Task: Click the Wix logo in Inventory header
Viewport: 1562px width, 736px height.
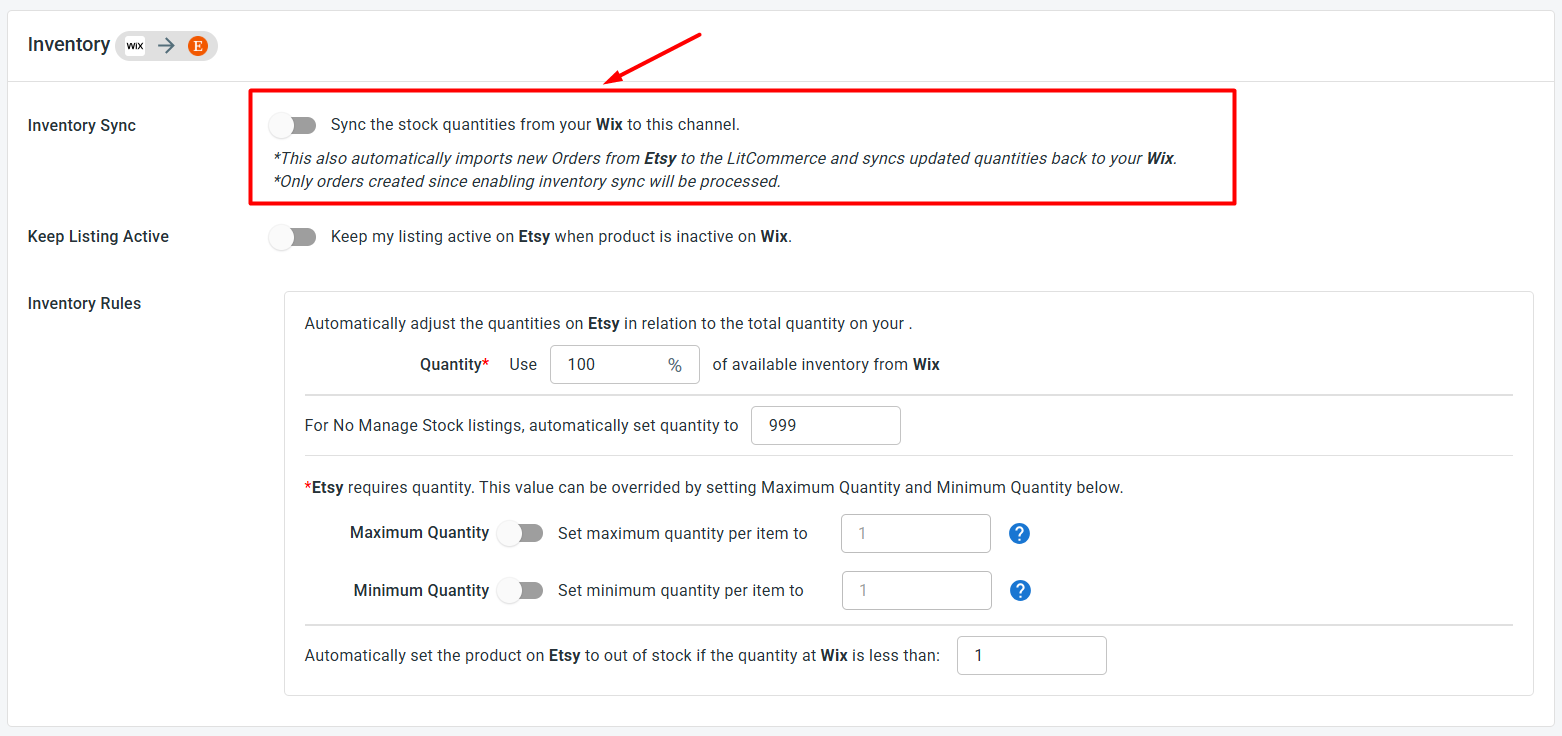Action: click(135, 45)
